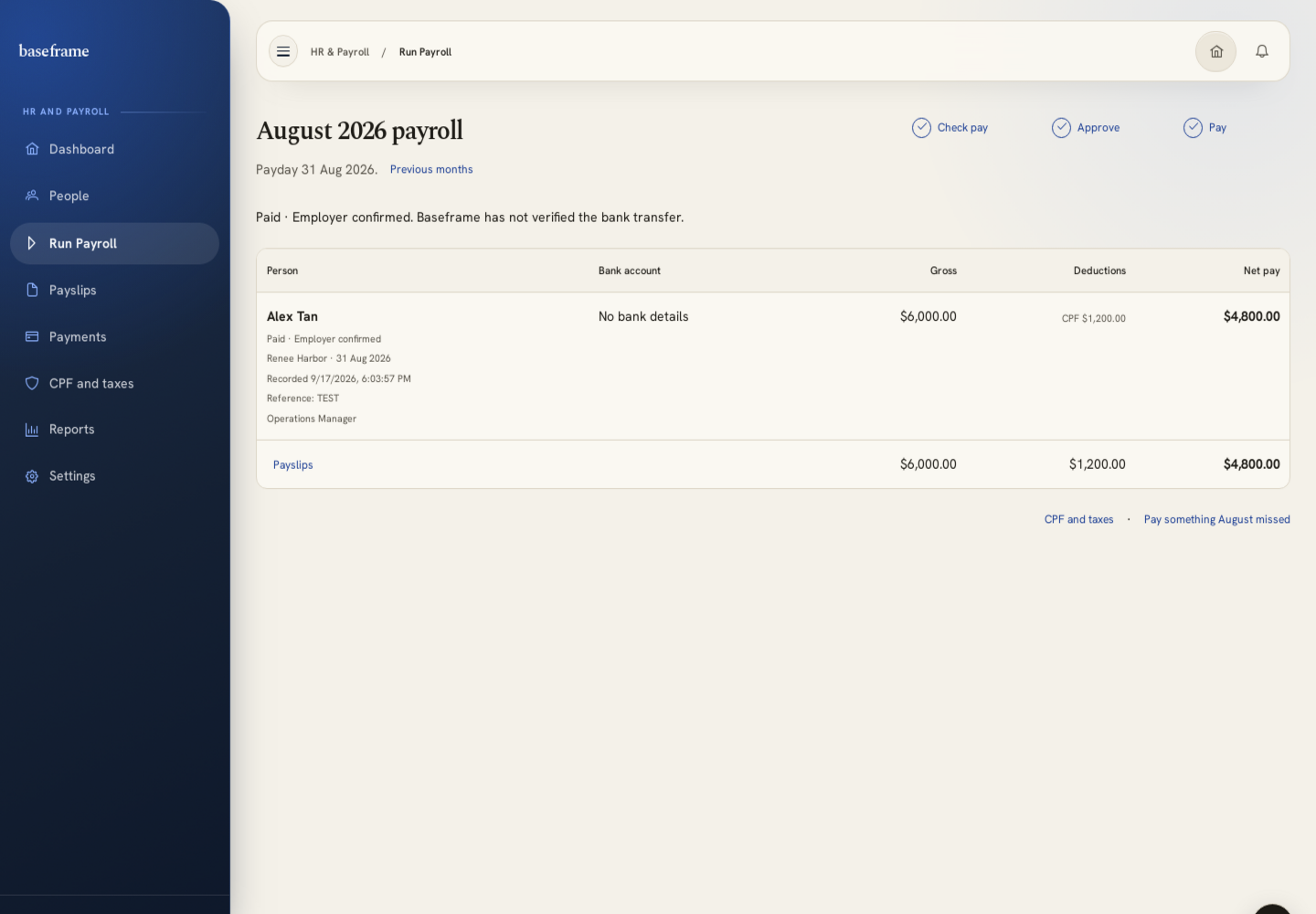The image size is (1316, 914).
Task: Click the Reports chart icon
Action: point(32,430)
